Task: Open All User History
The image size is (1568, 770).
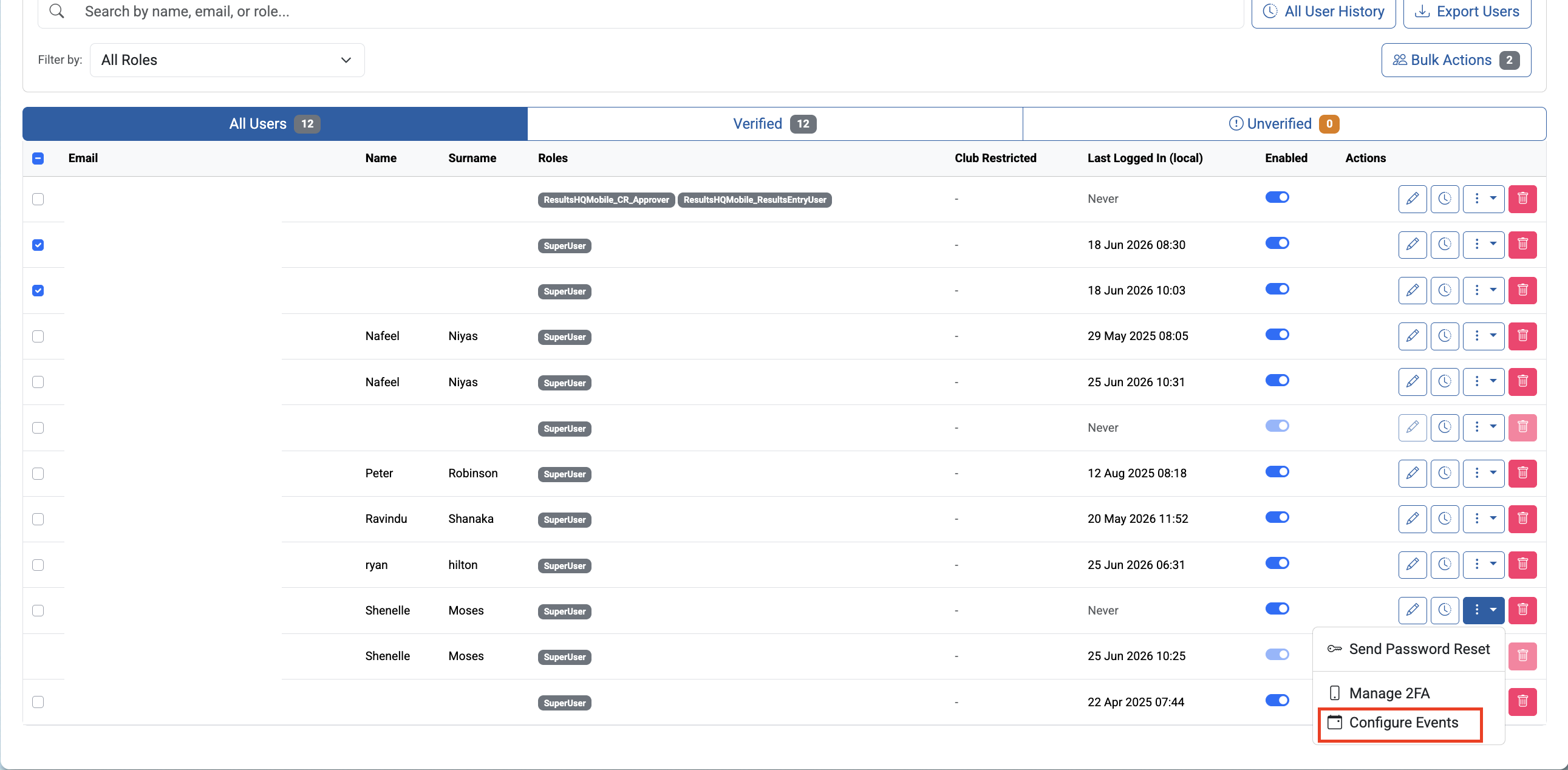Action: tap(1323, 12)
